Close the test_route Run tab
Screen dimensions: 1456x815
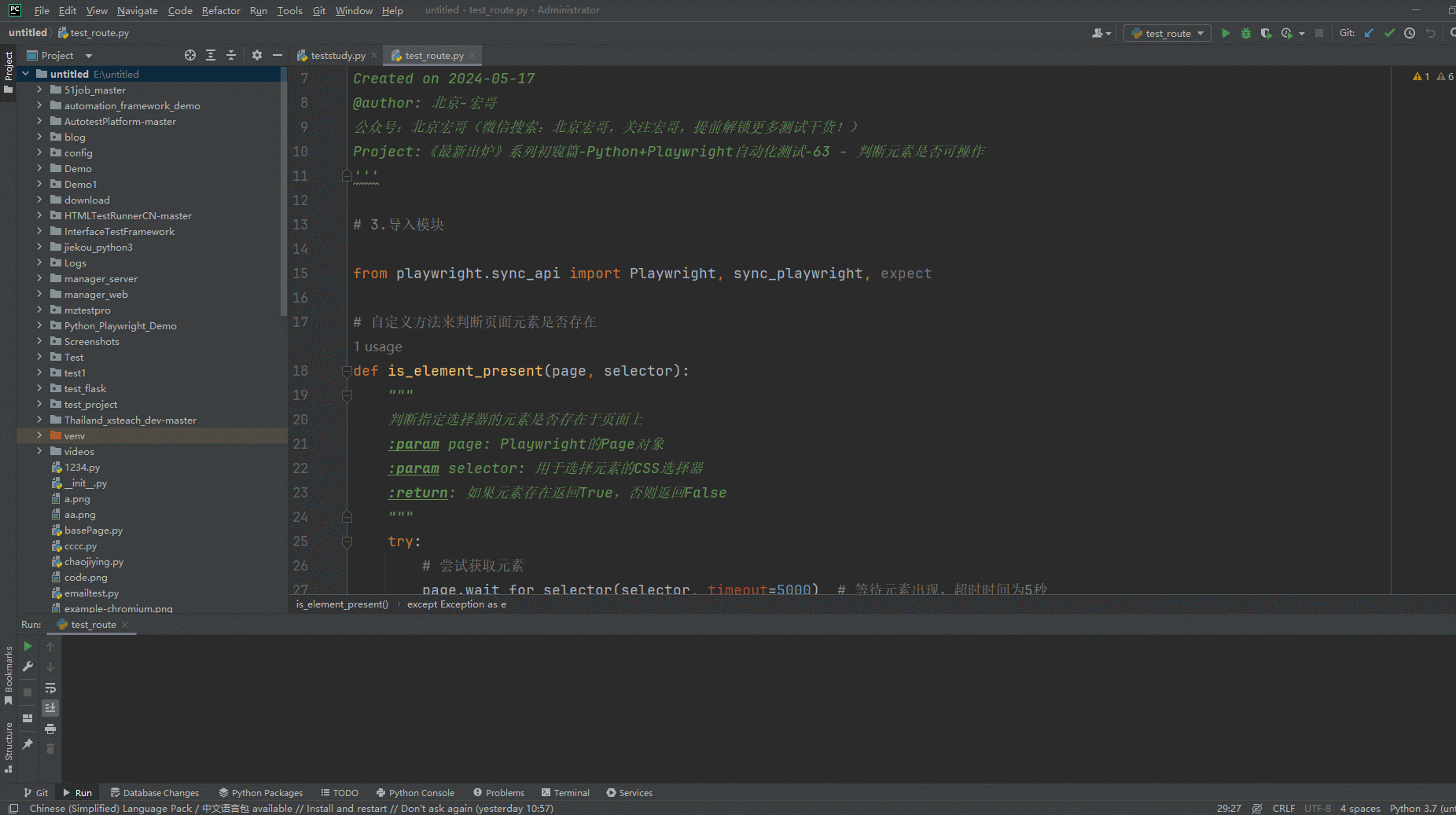point(125,625)
